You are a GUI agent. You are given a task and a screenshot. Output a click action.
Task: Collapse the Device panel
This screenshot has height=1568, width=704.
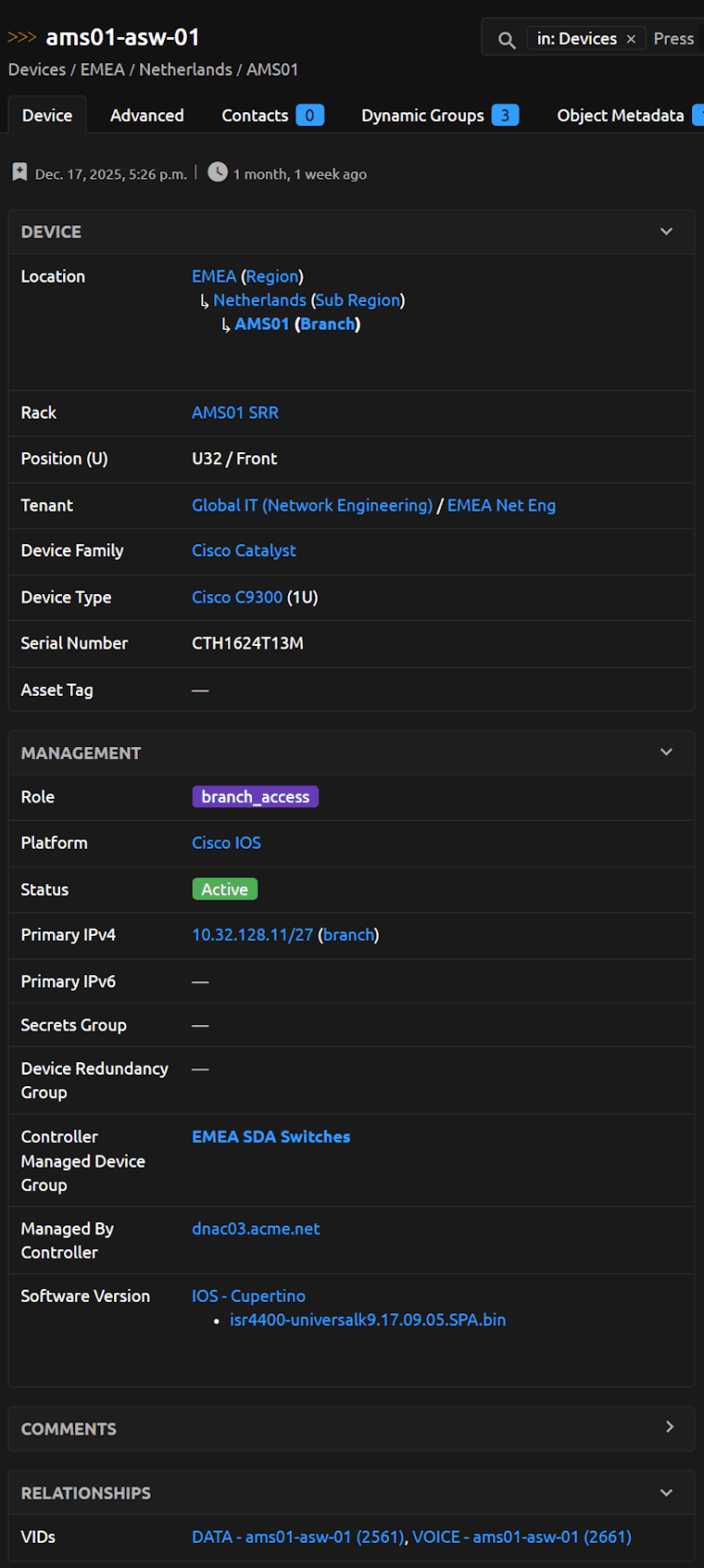click(x=666, y=232)
